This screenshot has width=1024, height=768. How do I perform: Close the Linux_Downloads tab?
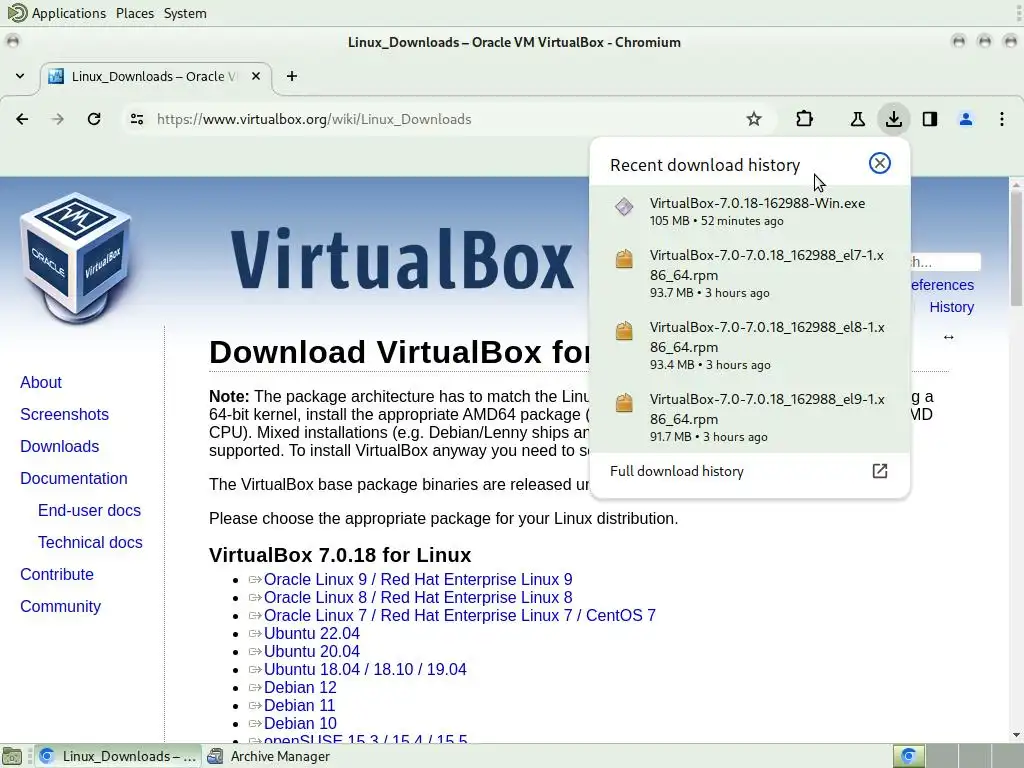click(x=256, y=76)
